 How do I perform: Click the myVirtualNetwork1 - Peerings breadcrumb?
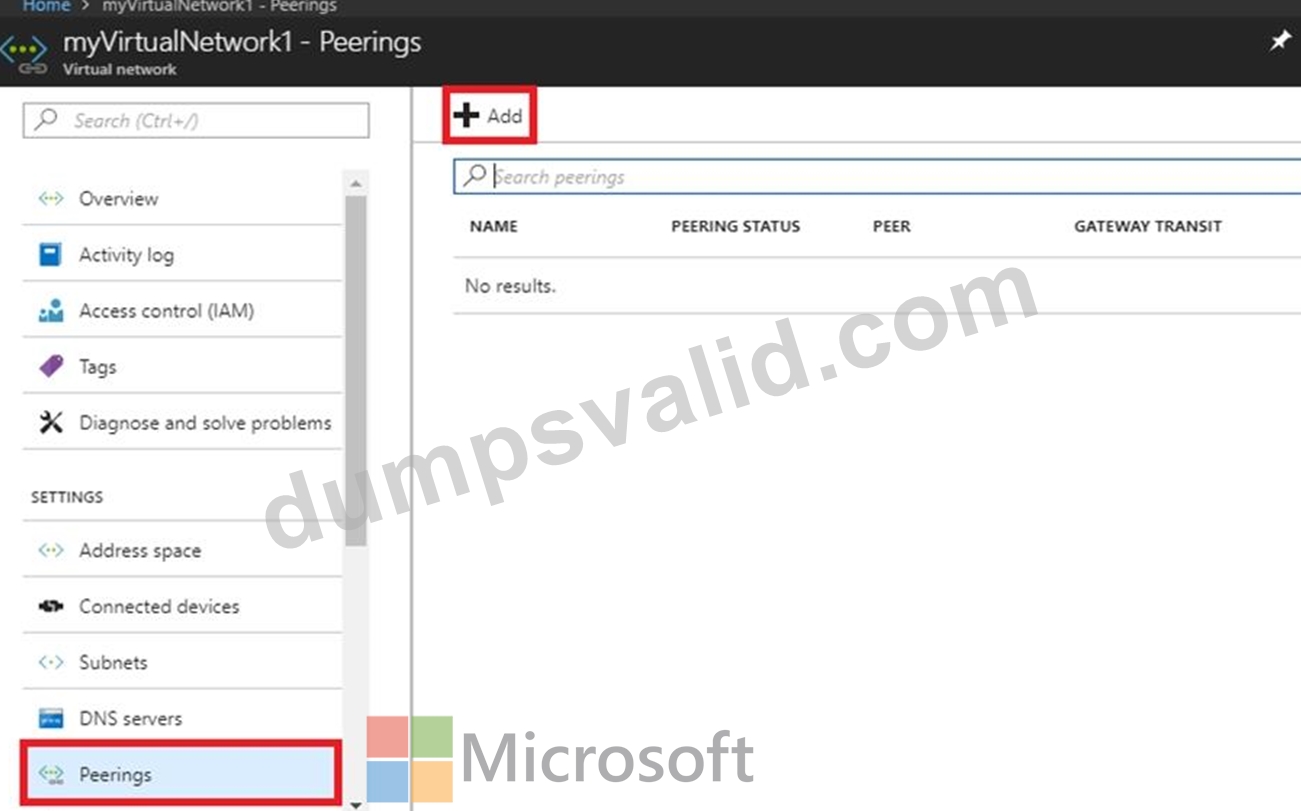[x=219, y=6]
